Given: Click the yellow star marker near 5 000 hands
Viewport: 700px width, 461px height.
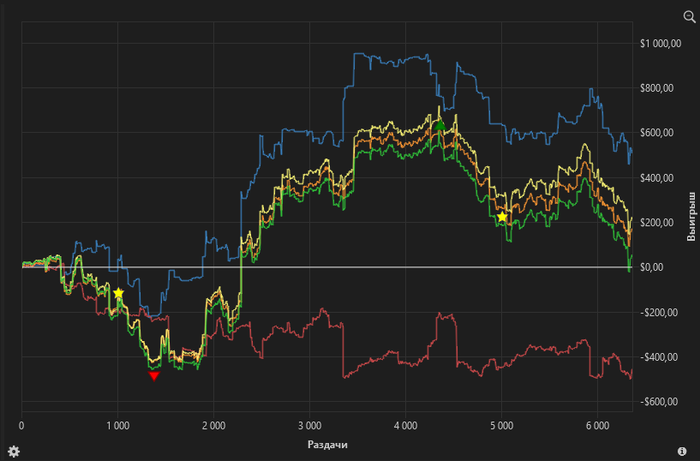Looking at the screenshot, I should (502, 217).
